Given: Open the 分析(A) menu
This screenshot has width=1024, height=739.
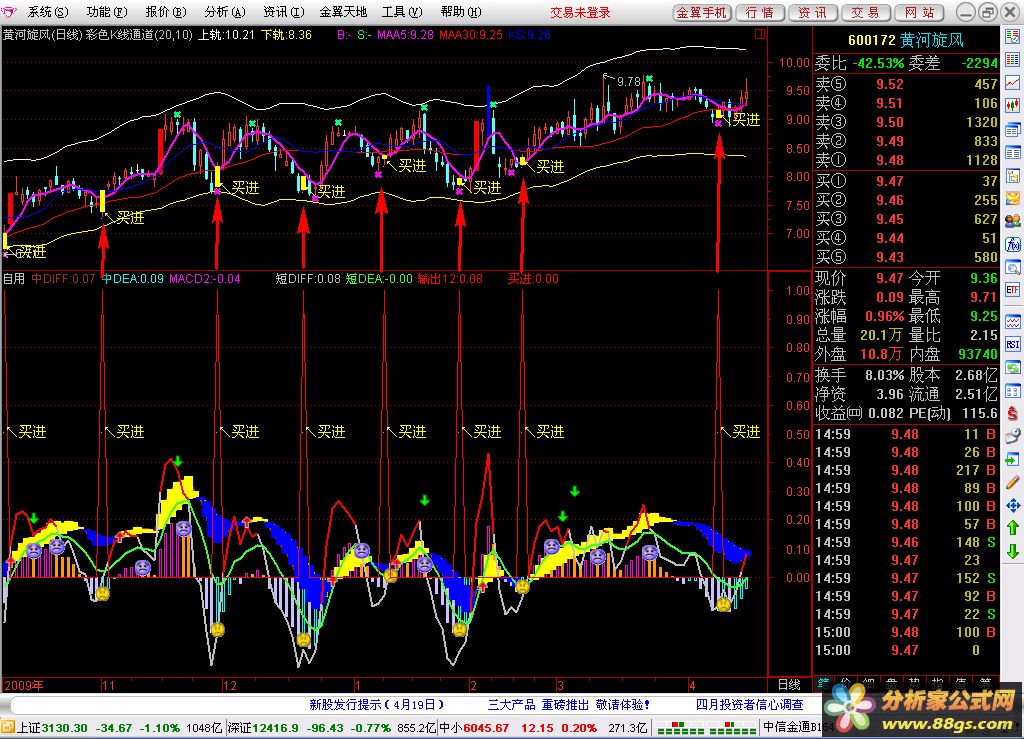Looking at the screenshot, I should [x=224, y=12].
